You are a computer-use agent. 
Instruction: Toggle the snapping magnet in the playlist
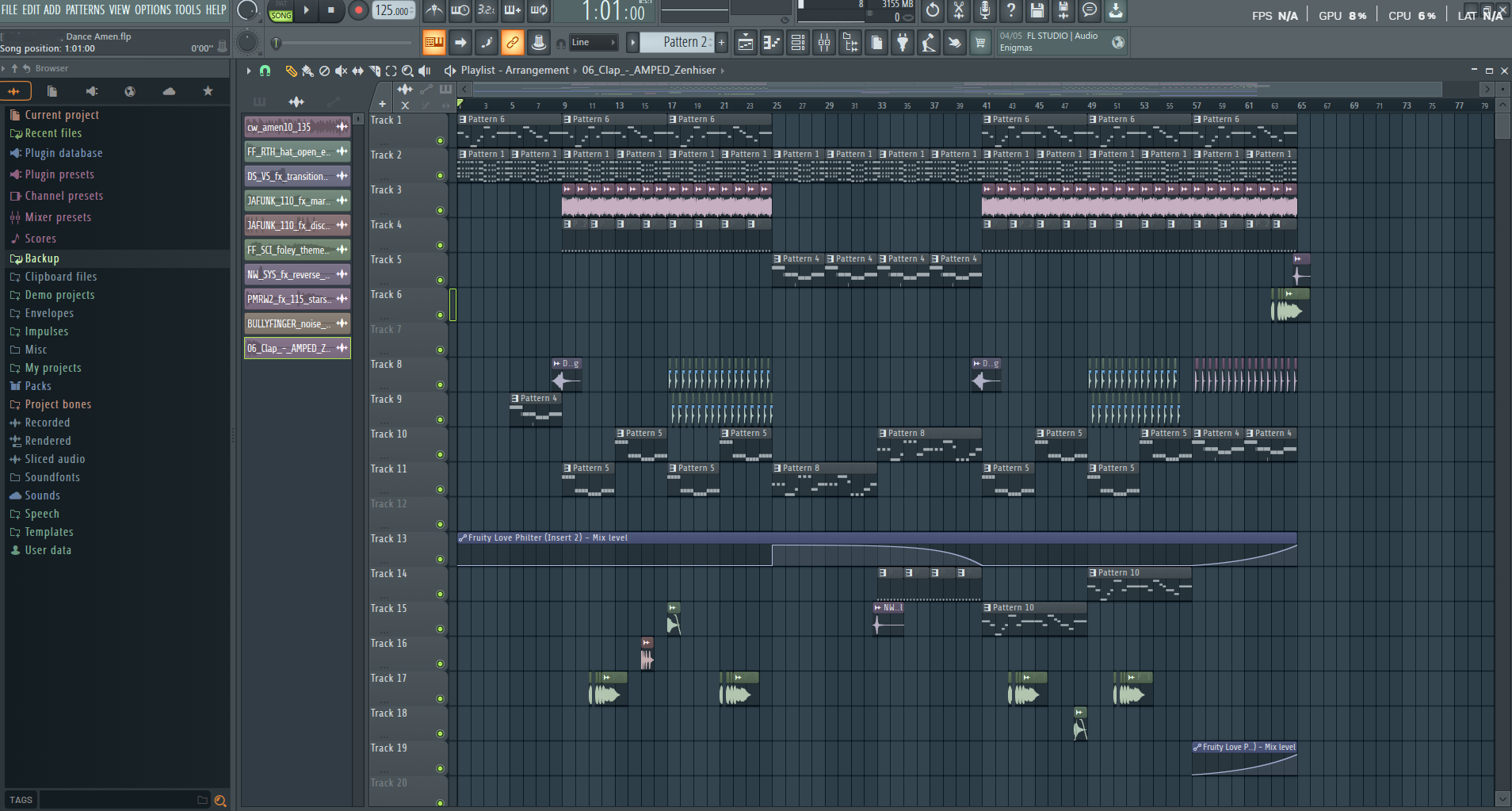[x=265, y=71]
